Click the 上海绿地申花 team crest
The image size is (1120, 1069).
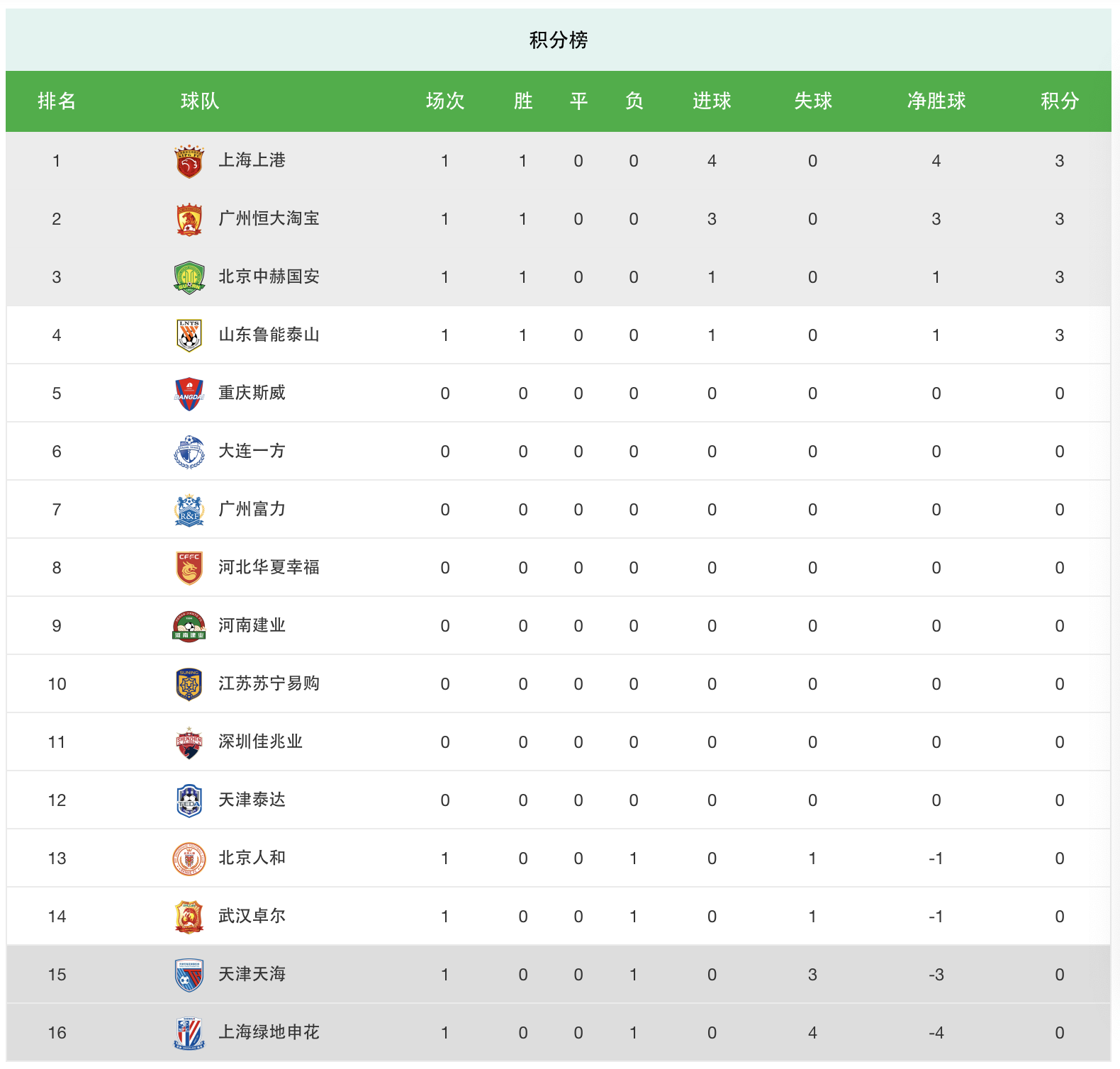(x=189, y=1033)
